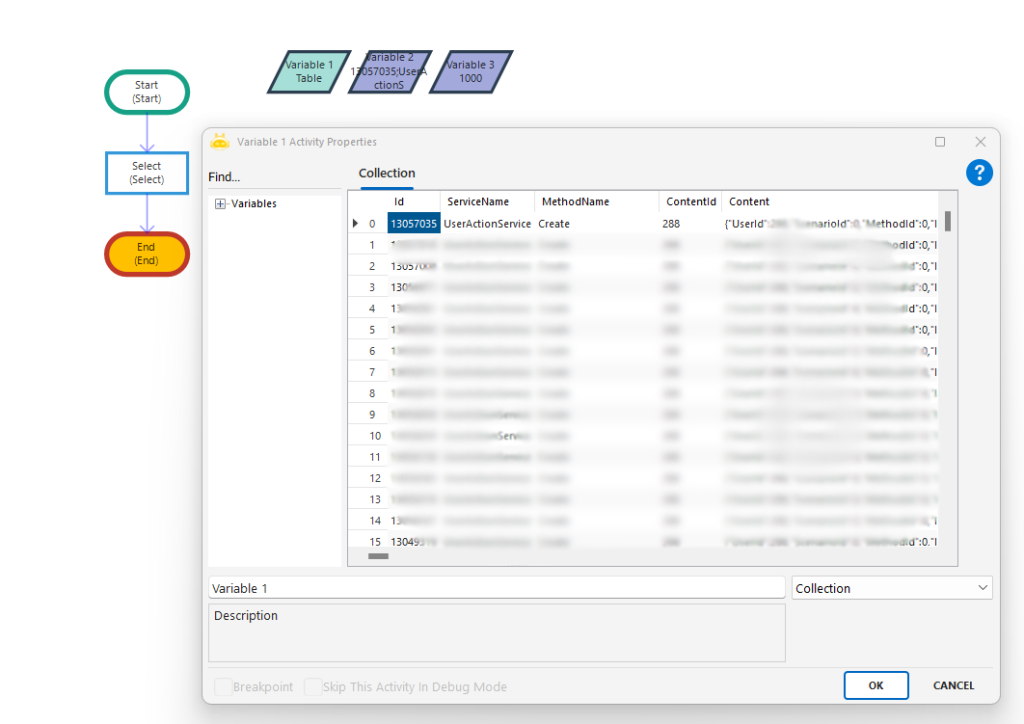Click the app icon in dialog title bar
This screenshot has height=724, width=1024.
click(x=220, y=142)
